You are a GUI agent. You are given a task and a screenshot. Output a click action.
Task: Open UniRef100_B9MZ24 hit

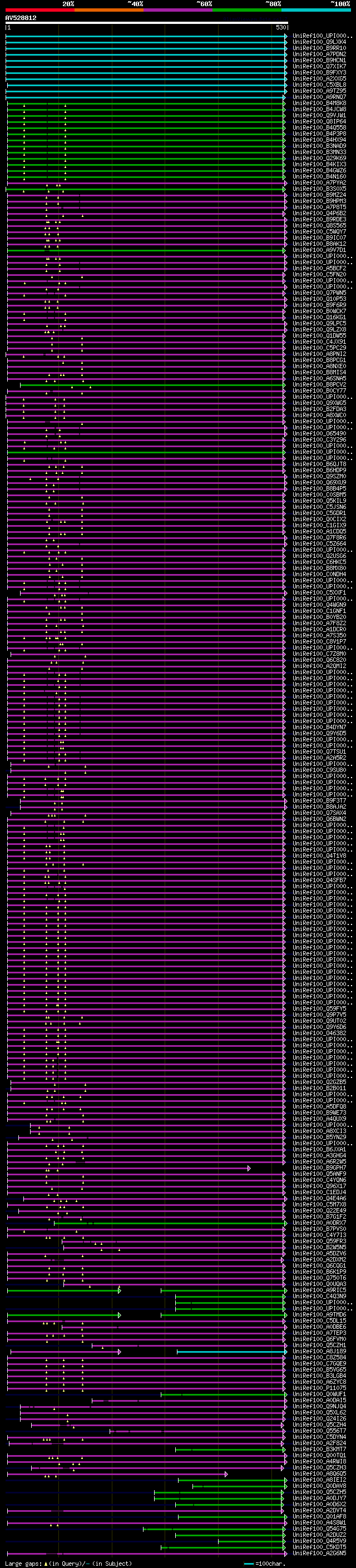319,195
